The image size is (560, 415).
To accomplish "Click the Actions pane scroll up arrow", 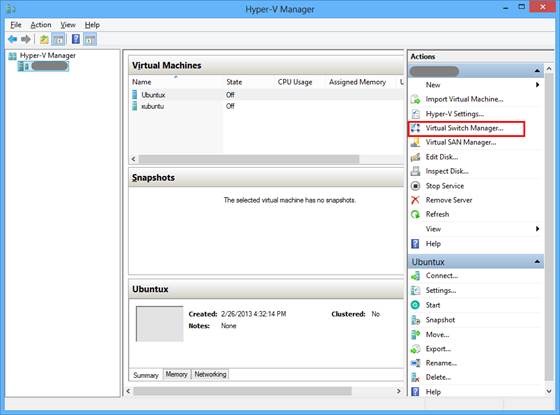I will coord(549,68).
